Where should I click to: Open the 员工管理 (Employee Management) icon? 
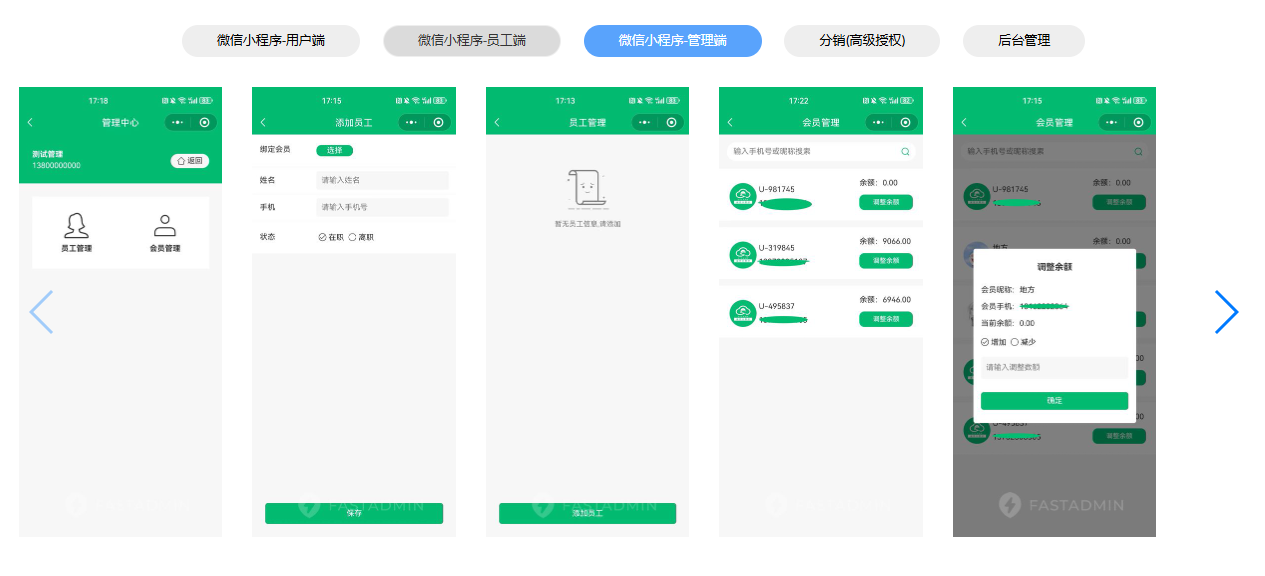click(x=75, y=231)
